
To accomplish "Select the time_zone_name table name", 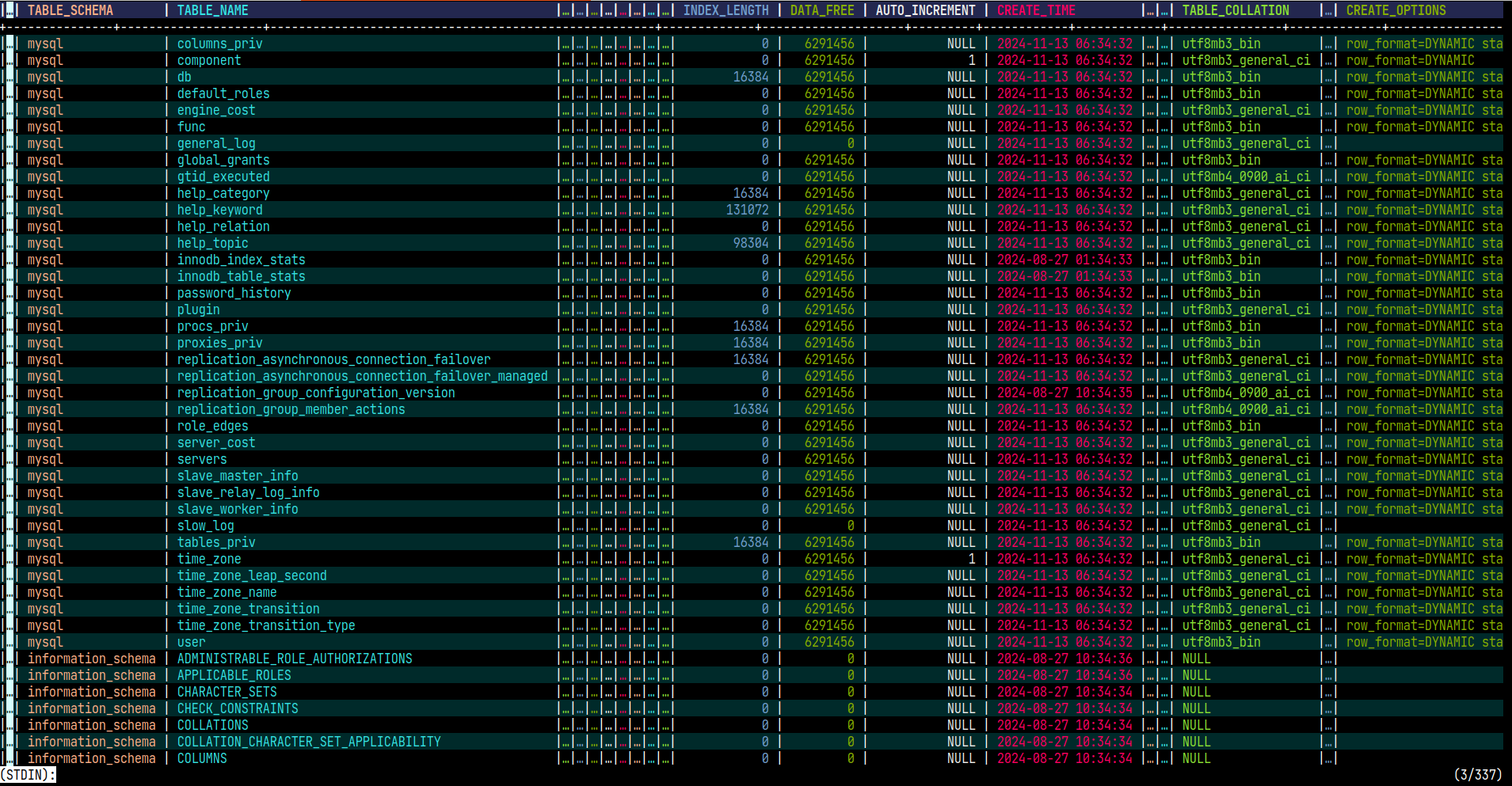I will 227,592.
